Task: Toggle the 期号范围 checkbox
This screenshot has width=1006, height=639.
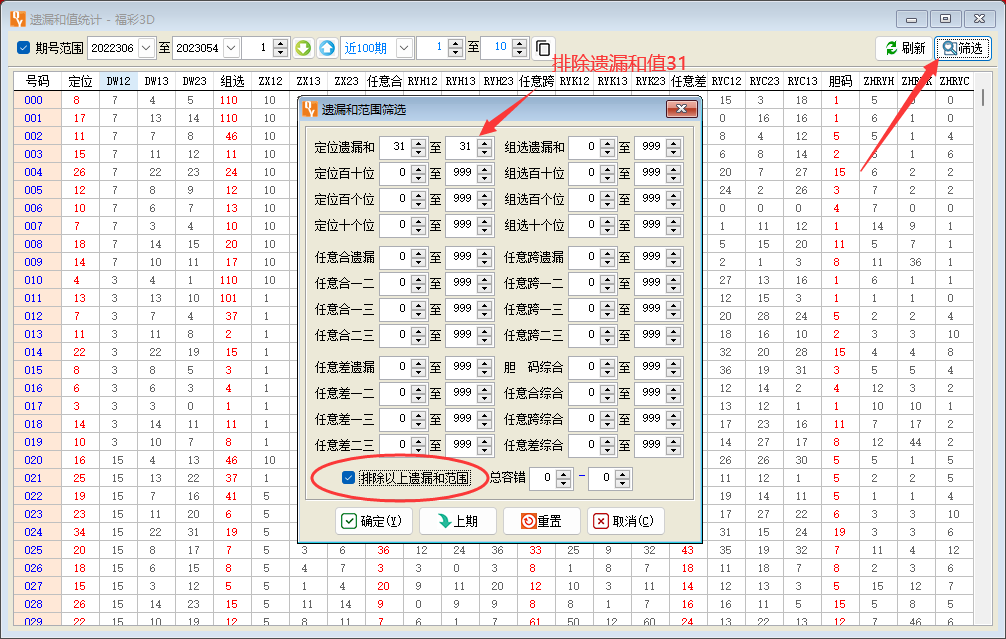Action: point(24,47)
